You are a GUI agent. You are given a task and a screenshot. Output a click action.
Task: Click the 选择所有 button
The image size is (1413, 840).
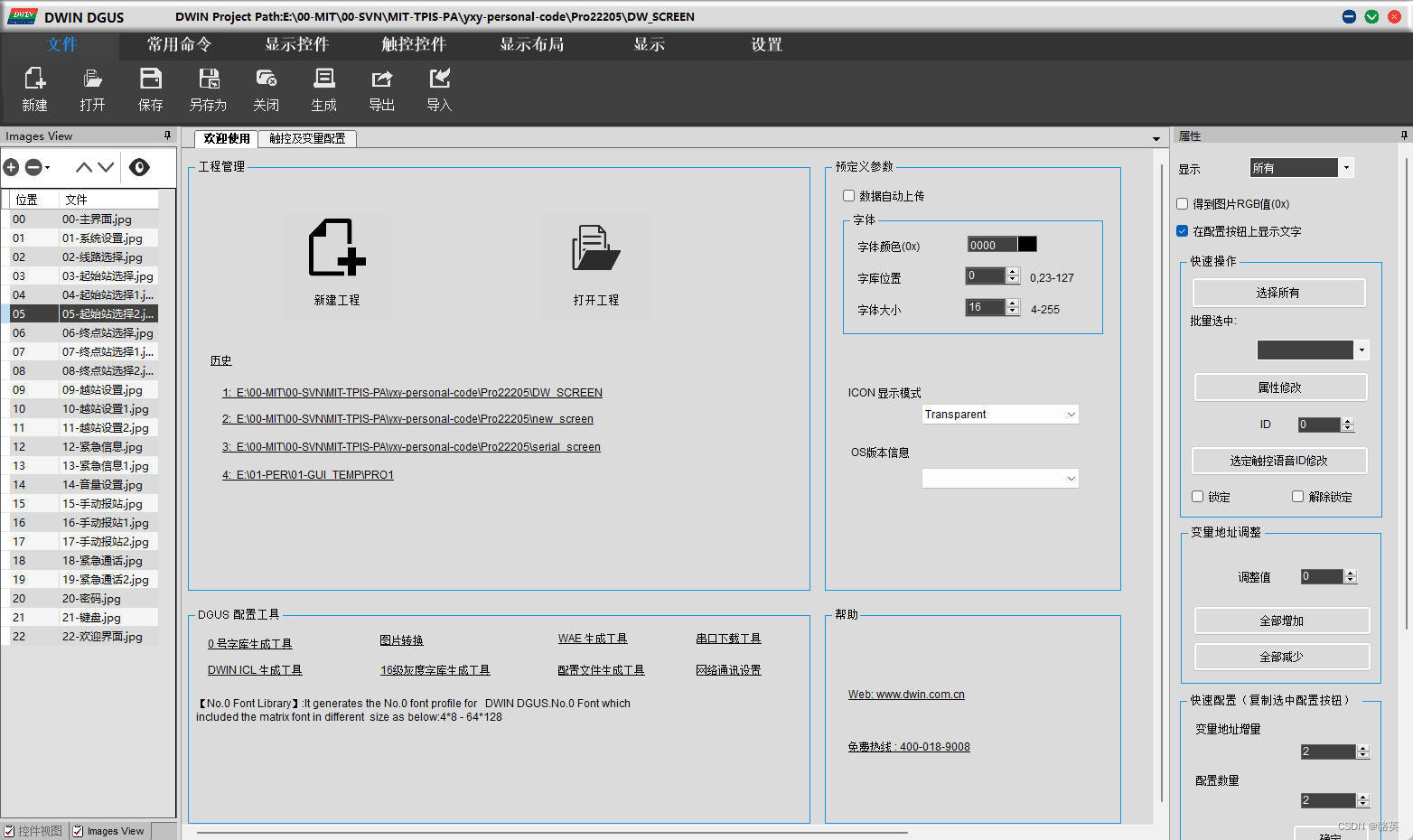1278,293
